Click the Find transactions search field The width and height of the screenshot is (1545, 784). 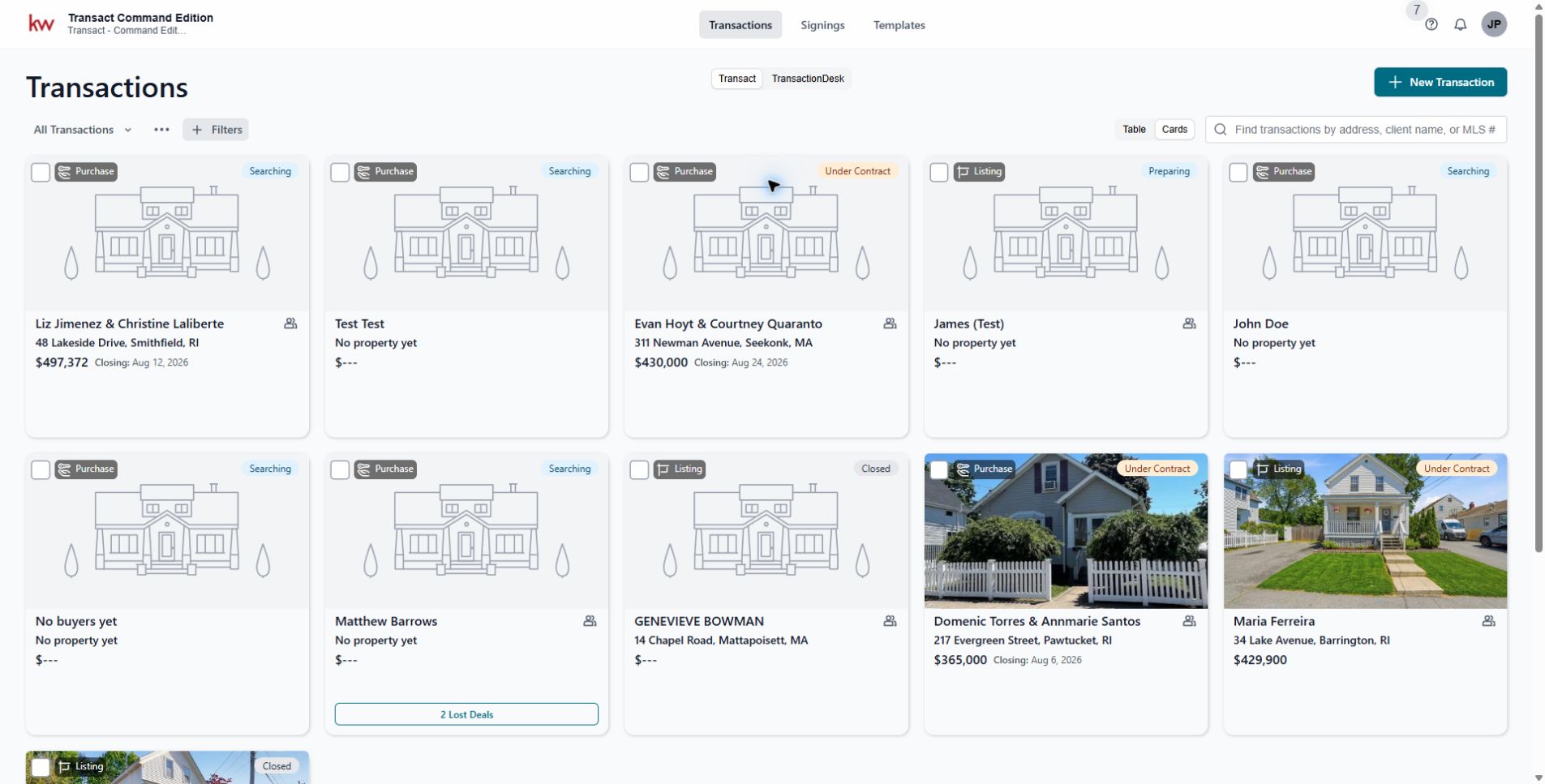coord(1356,130)
